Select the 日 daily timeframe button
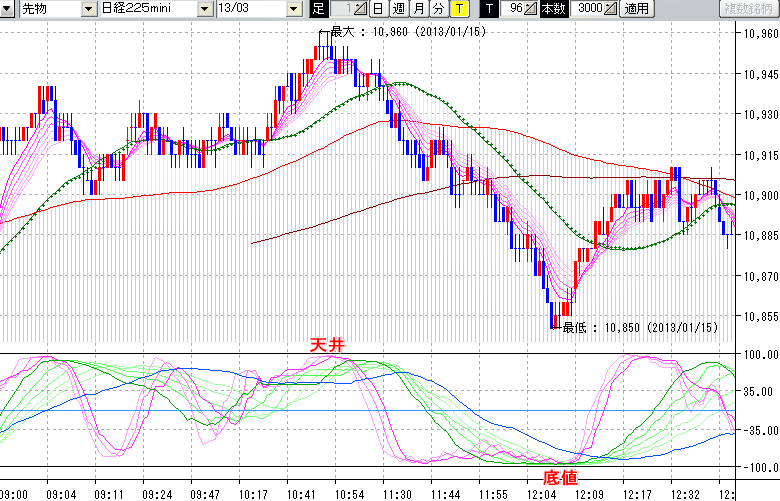 pos(377,9)
